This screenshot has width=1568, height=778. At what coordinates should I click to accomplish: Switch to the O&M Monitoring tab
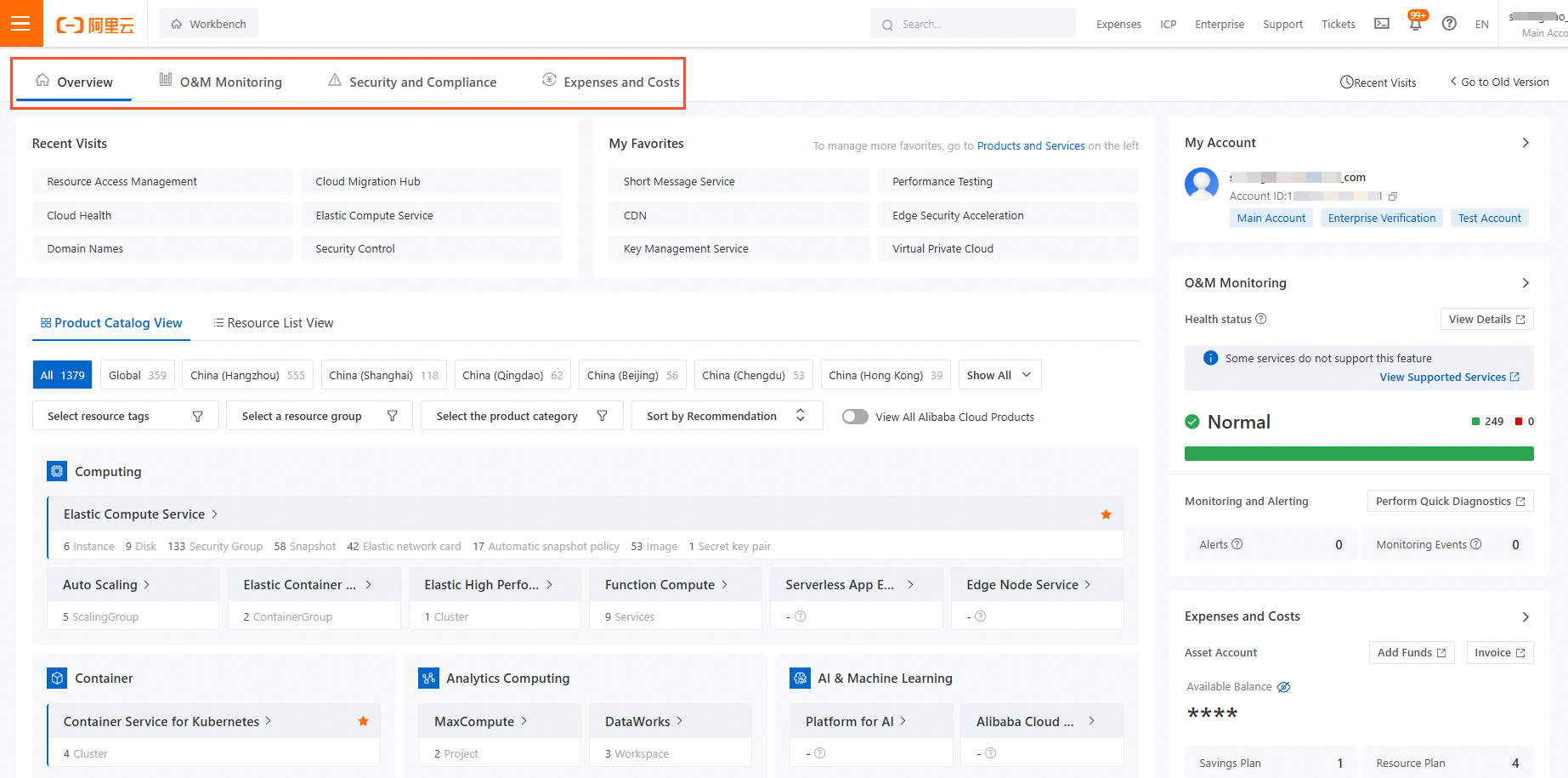pyautogui.click(x=220, y=82)
